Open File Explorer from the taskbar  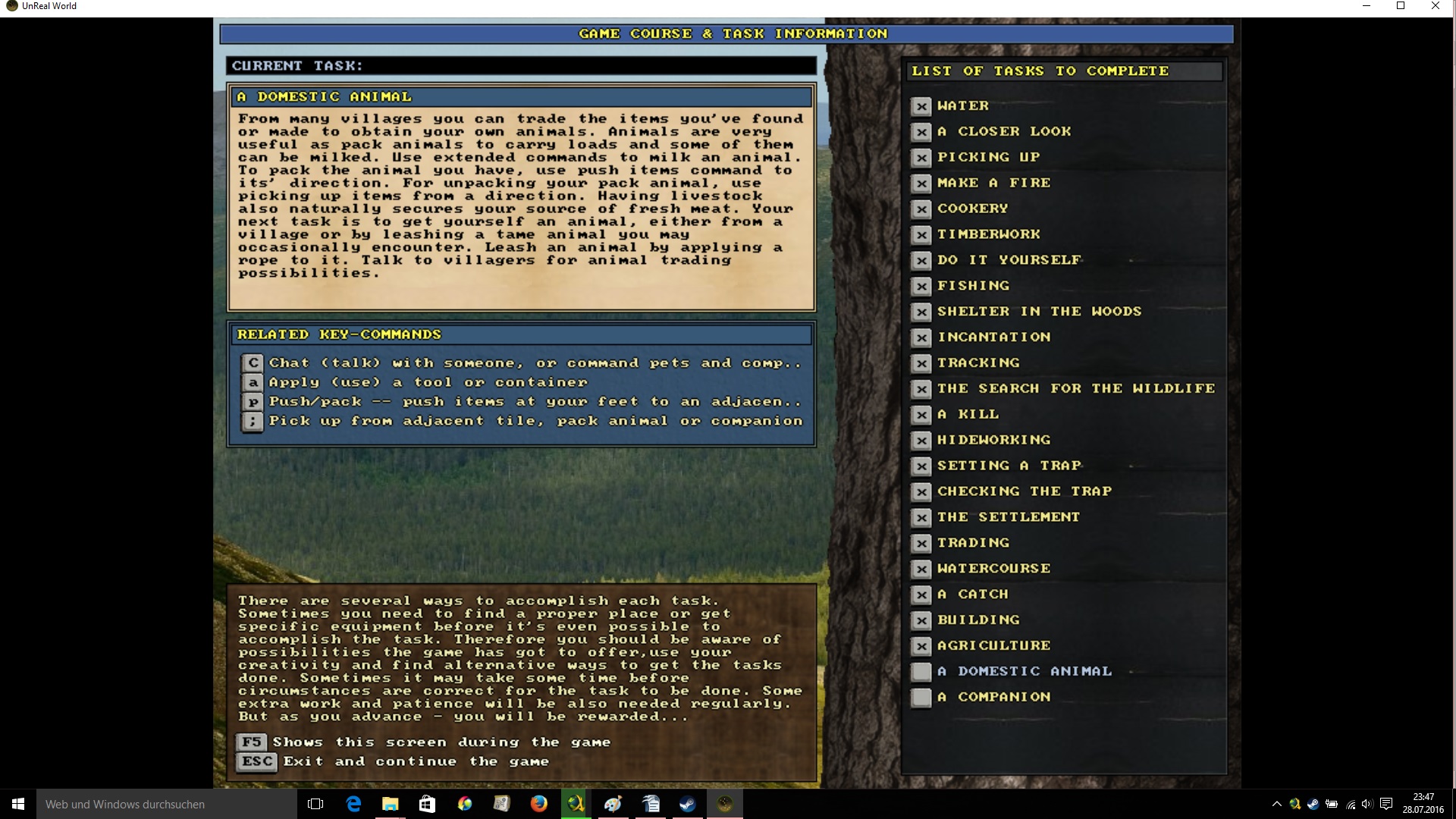pyautogui.click(x=390, y=804)
